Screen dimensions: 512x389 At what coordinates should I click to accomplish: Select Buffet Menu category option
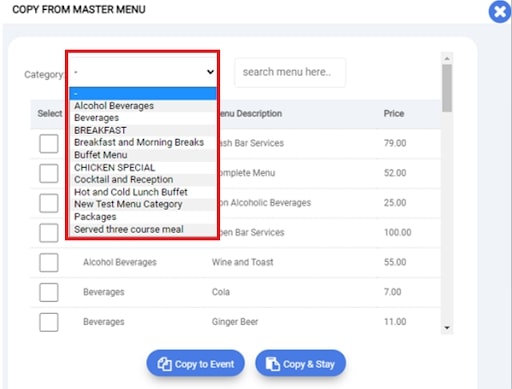(143, 155)
